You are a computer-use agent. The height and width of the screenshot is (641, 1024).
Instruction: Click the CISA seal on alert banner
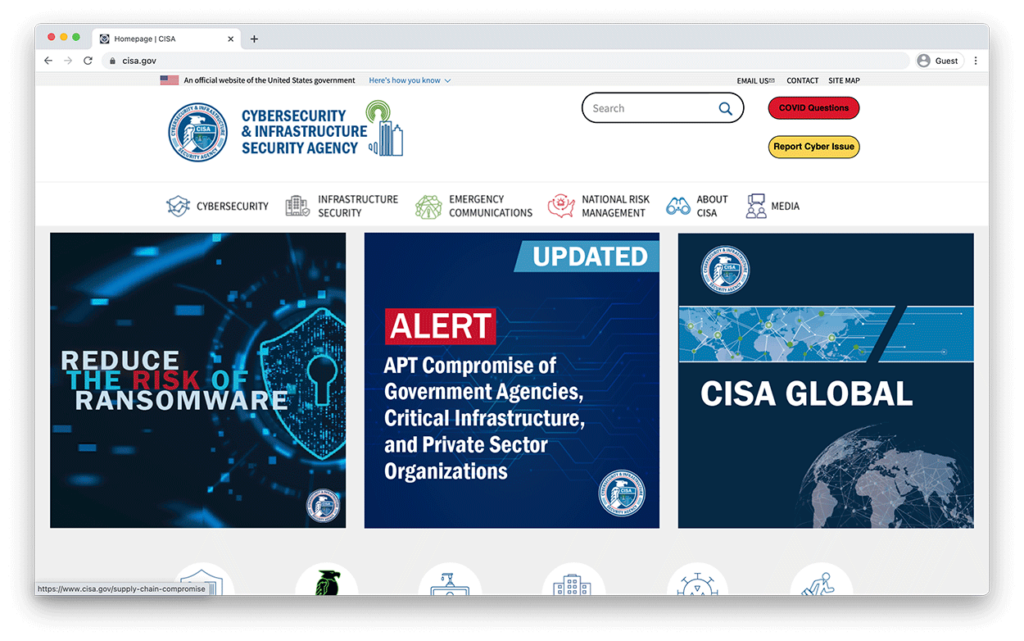[622, 493]
